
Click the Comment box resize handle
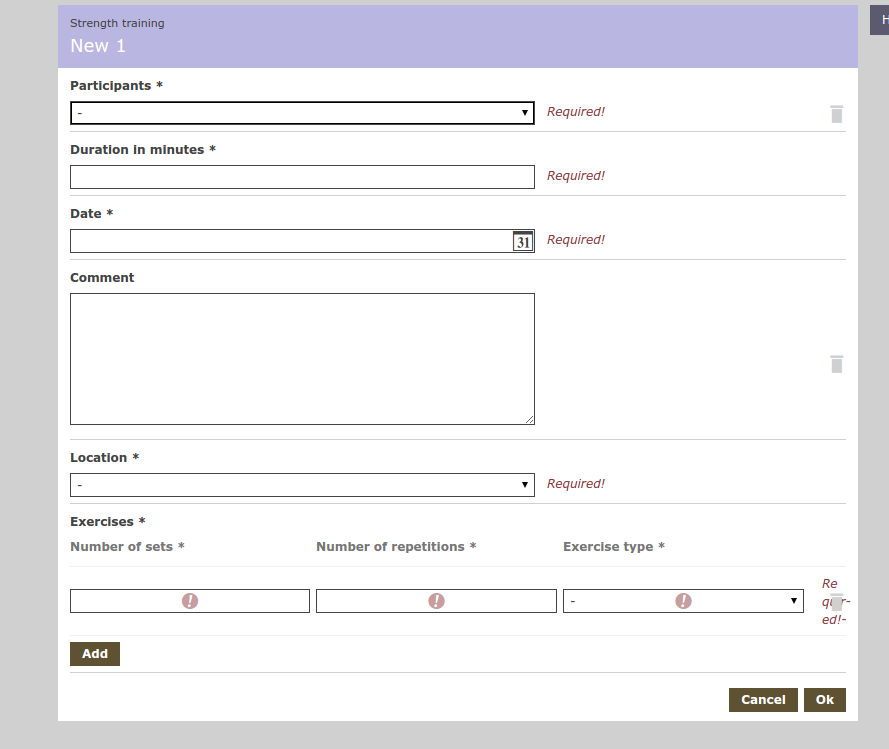[530, 420]
